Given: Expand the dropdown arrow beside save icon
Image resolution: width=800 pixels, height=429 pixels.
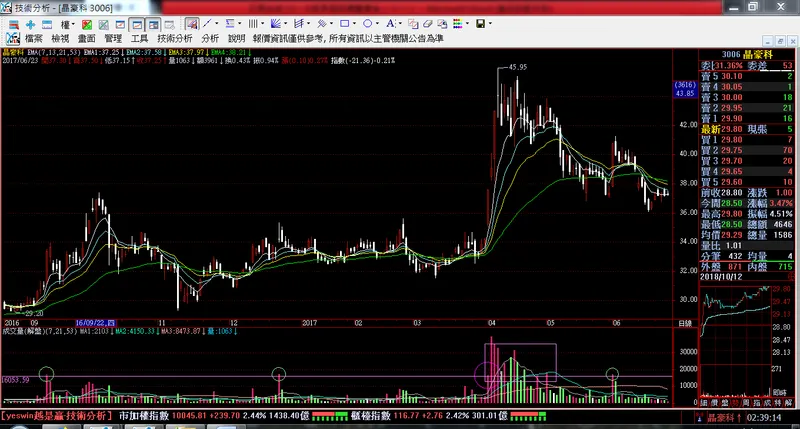Looking at the screenshot, I should pos(492,23).
